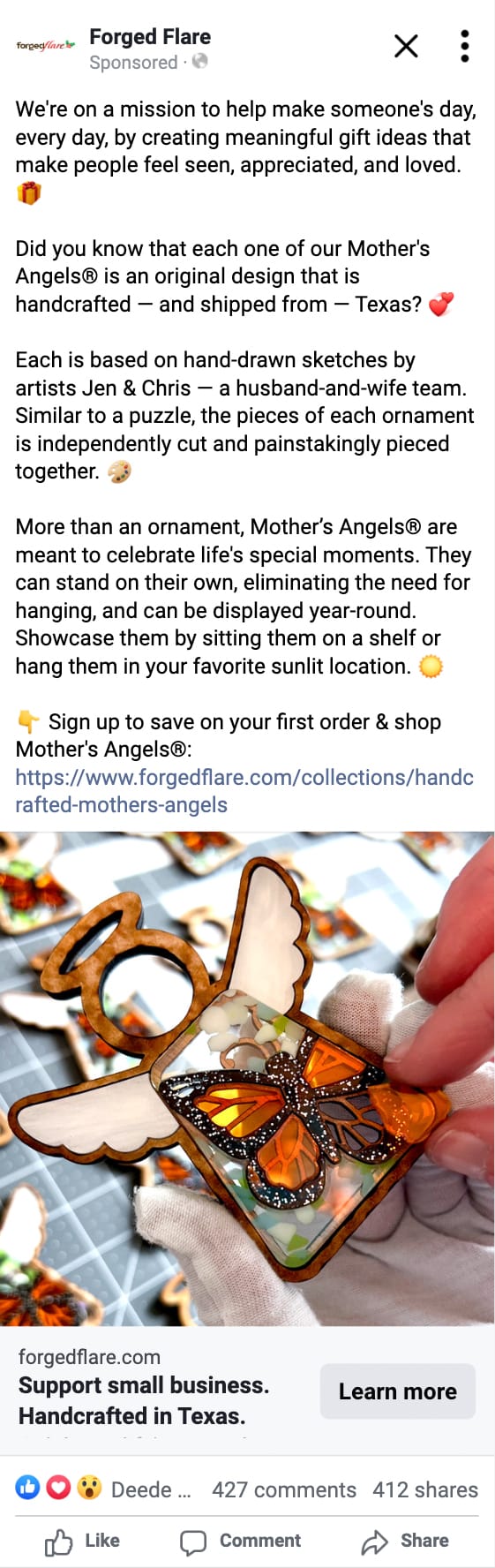Dismiss the ad with the X icon
Screen dimensions: 495x1568
pyautogui.click(x=406, y=46)
